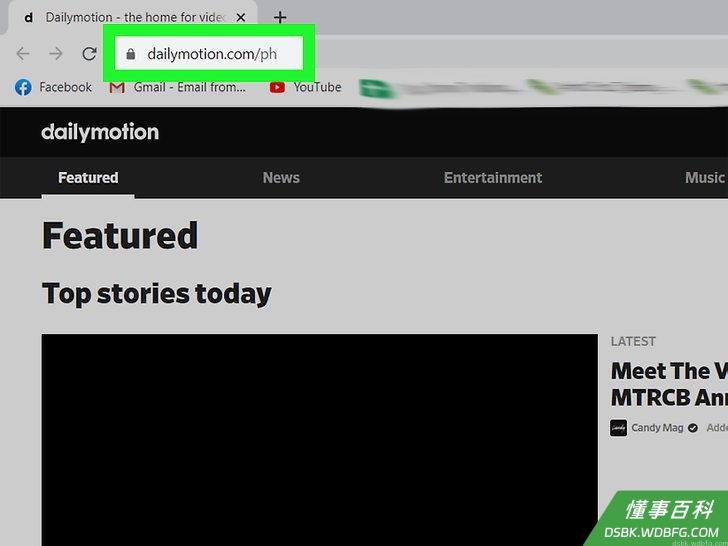Screen dimensions: 728x546
Task: Click the dailymotion site logo
Action: pyautogui.click(x=100, y=132)
